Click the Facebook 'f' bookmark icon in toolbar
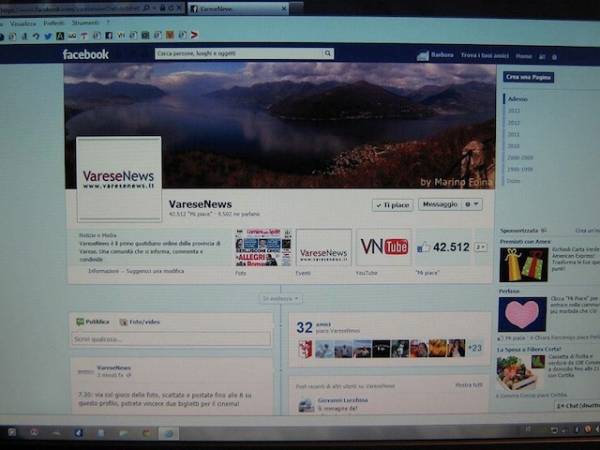The width and height of the screenshot is (600, 450). tap(109, 36)
